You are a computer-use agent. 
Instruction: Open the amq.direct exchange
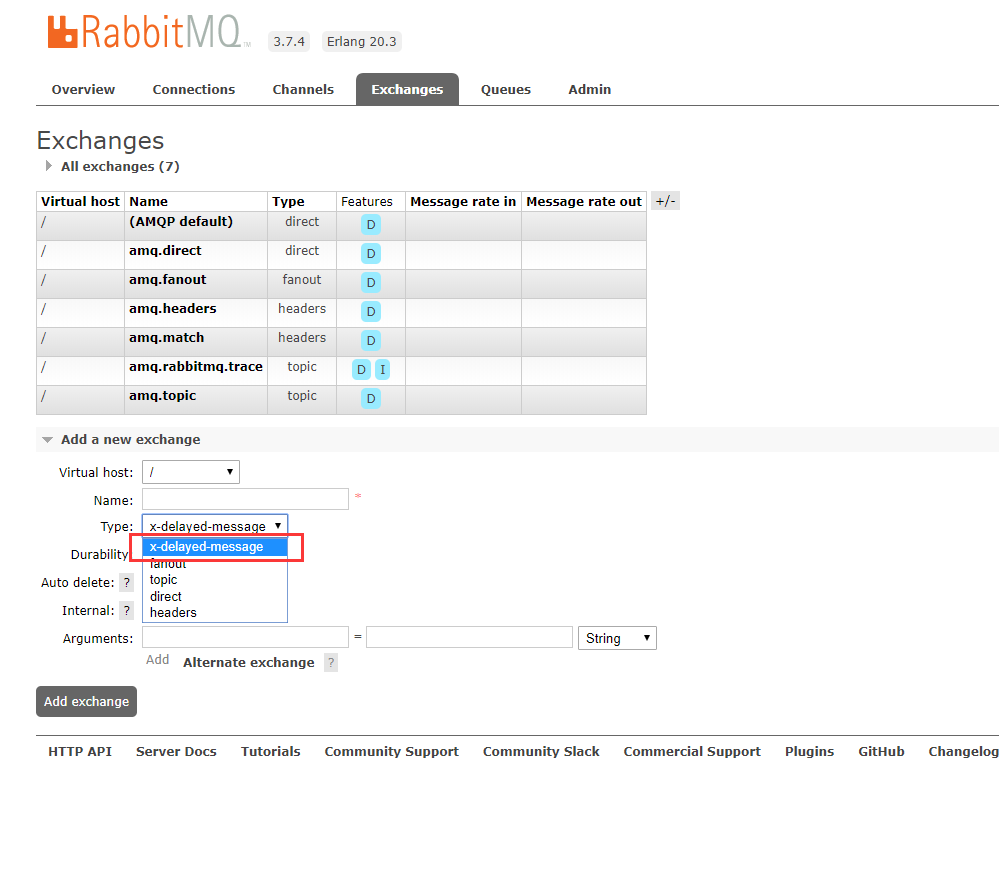[165, 250]
